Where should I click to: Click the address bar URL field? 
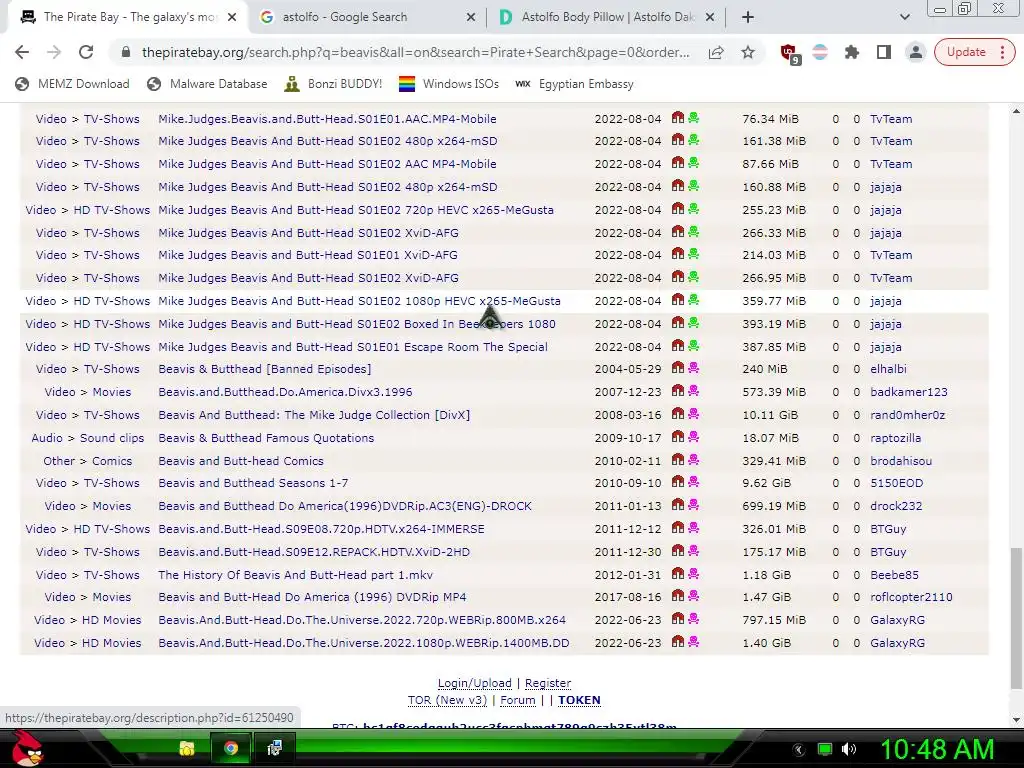click(415, 52)
